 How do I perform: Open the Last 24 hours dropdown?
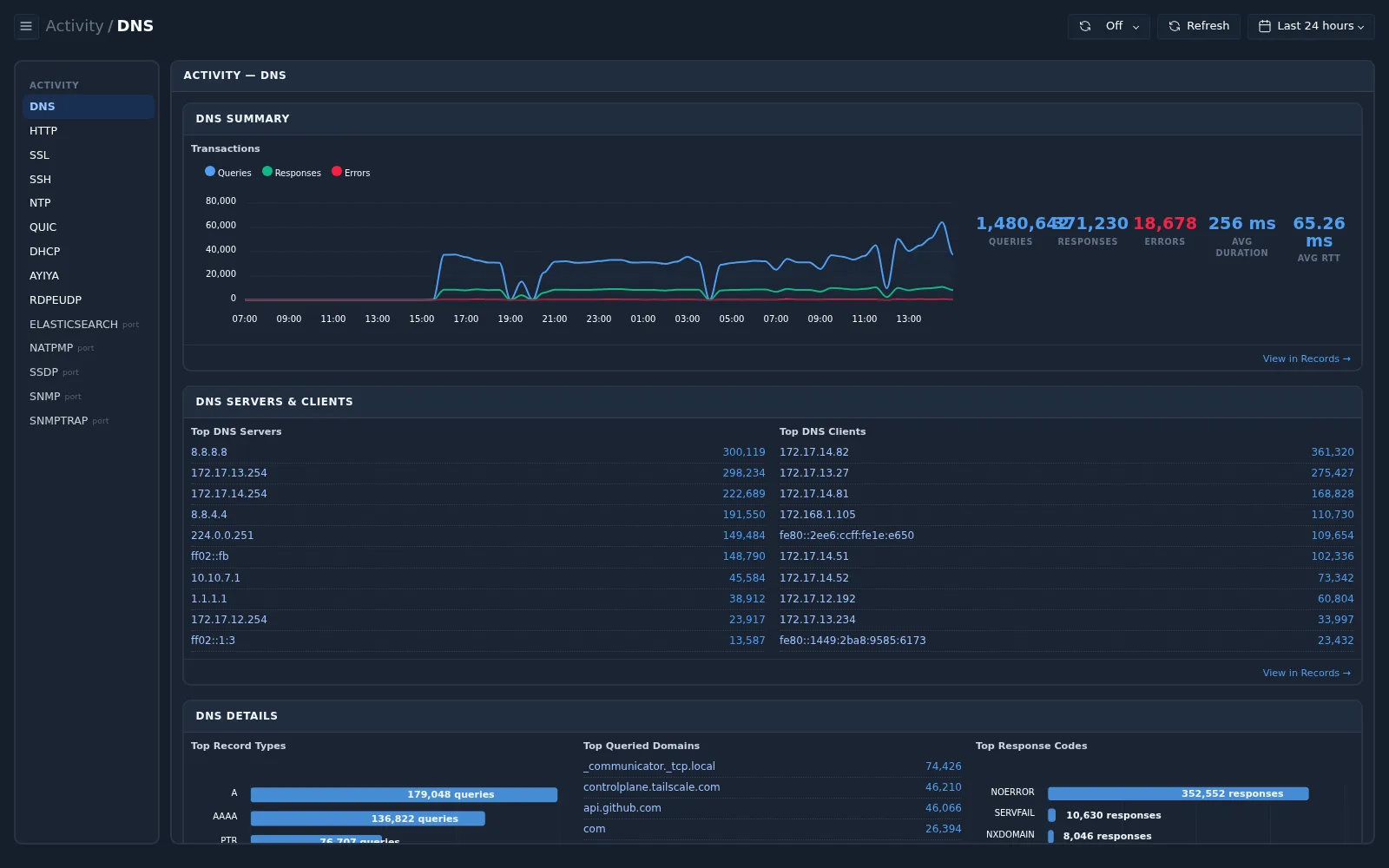coord(1311,26)
